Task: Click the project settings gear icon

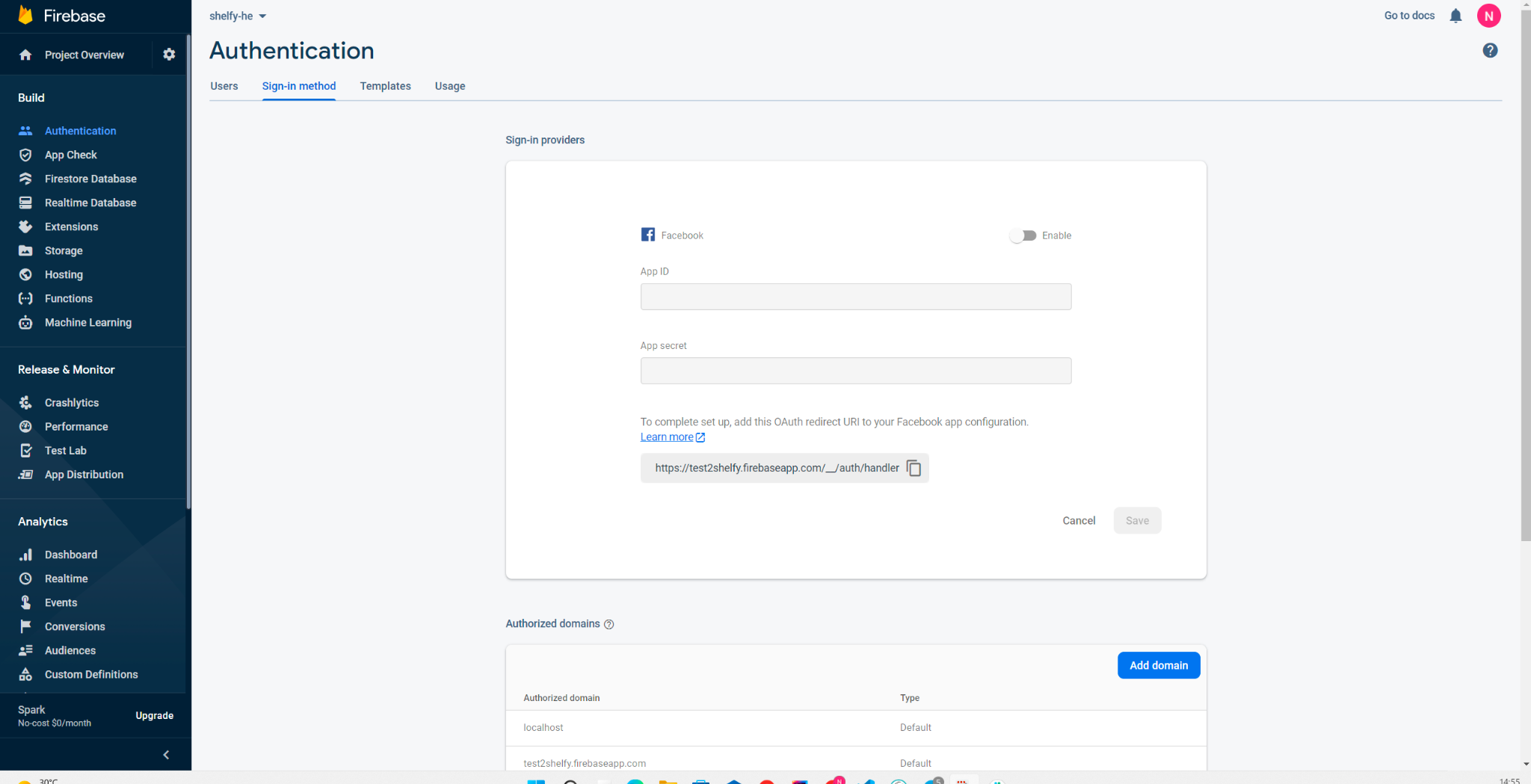Action: tap(169, 55)
